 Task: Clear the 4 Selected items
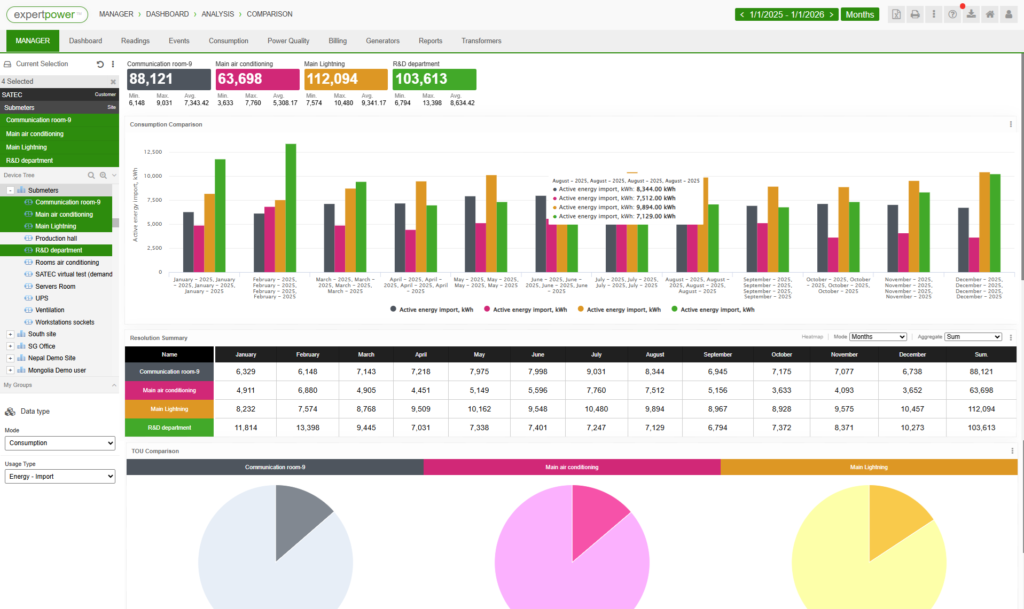113,82
